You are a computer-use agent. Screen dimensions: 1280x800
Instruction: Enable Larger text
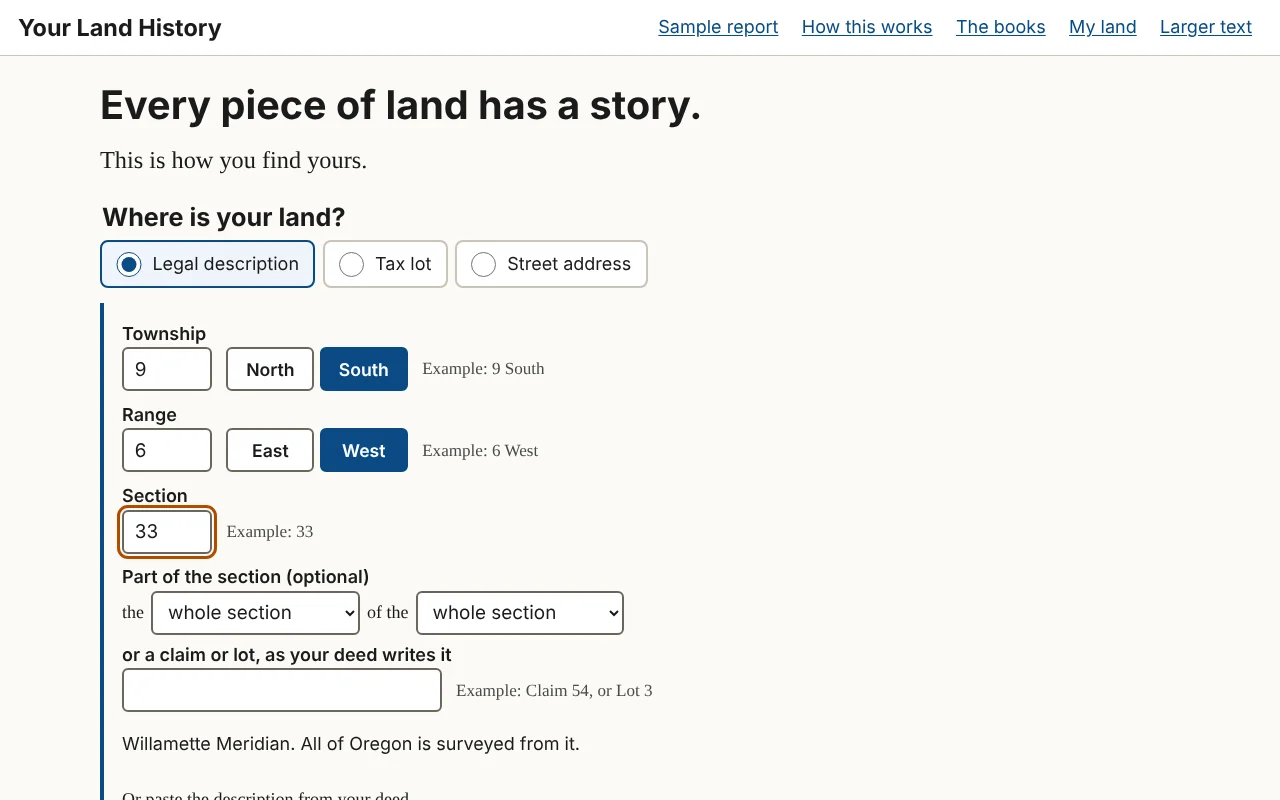pos(1206,27)
